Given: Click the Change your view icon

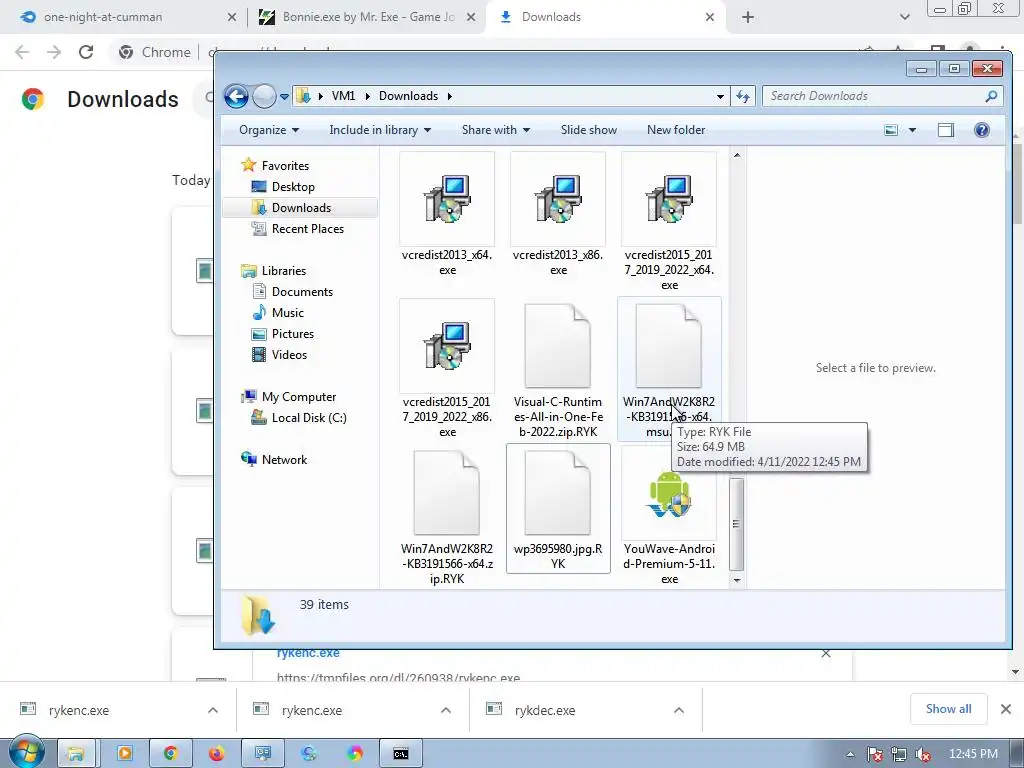Looking at the screenshot, I should (x=891, y=130).
